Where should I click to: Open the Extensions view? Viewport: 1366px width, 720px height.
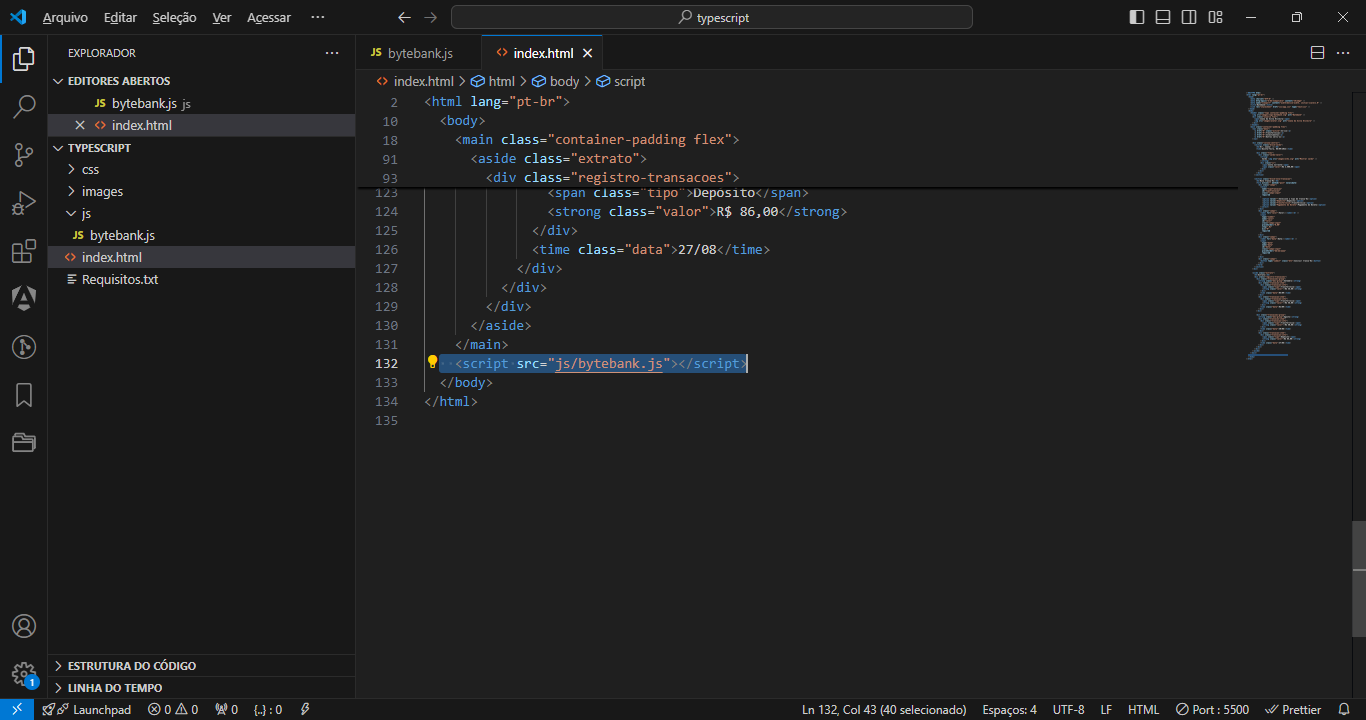[24, 251]
